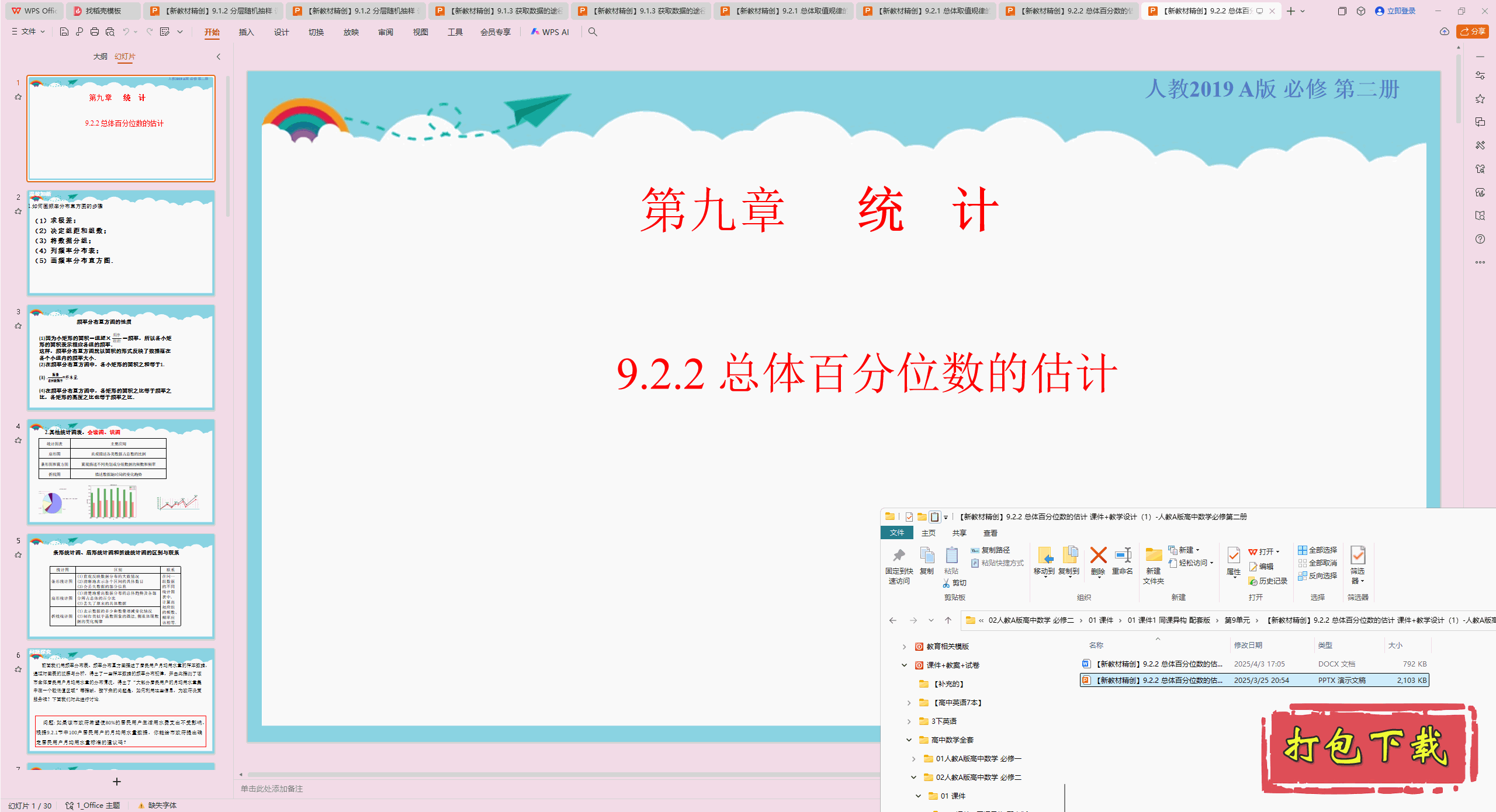Image resolution: width=1496 pixels, height=812 pixels.
Task: Click Select None (全部取消) in Explorer
Action: [1318, 563]
